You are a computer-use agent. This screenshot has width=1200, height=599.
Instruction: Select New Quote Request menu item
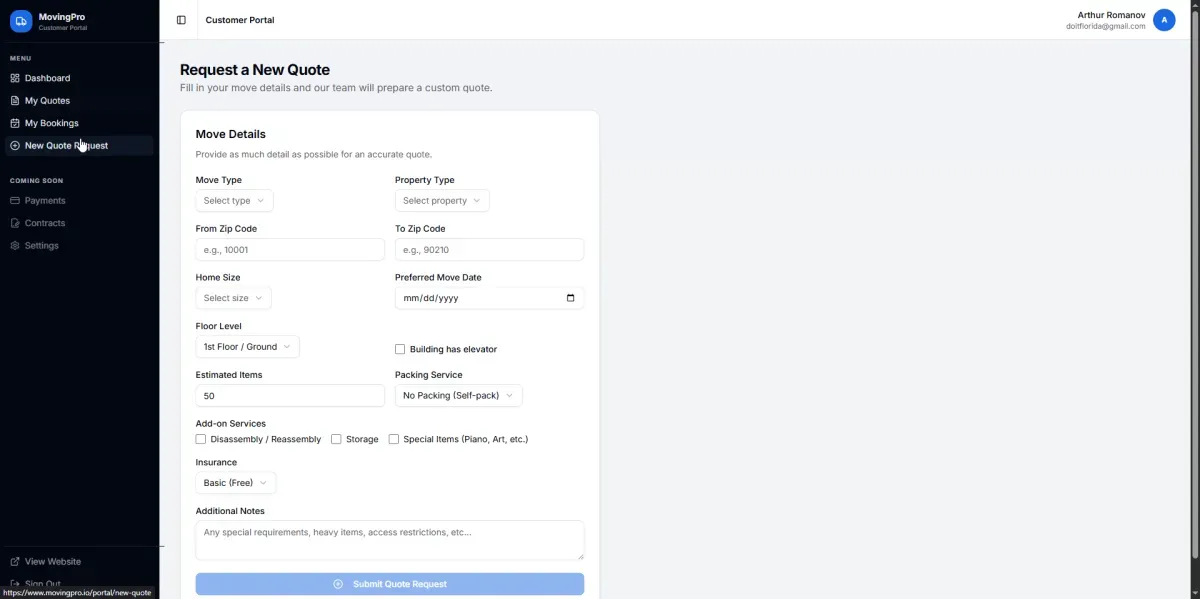click(x=66, y=146)
